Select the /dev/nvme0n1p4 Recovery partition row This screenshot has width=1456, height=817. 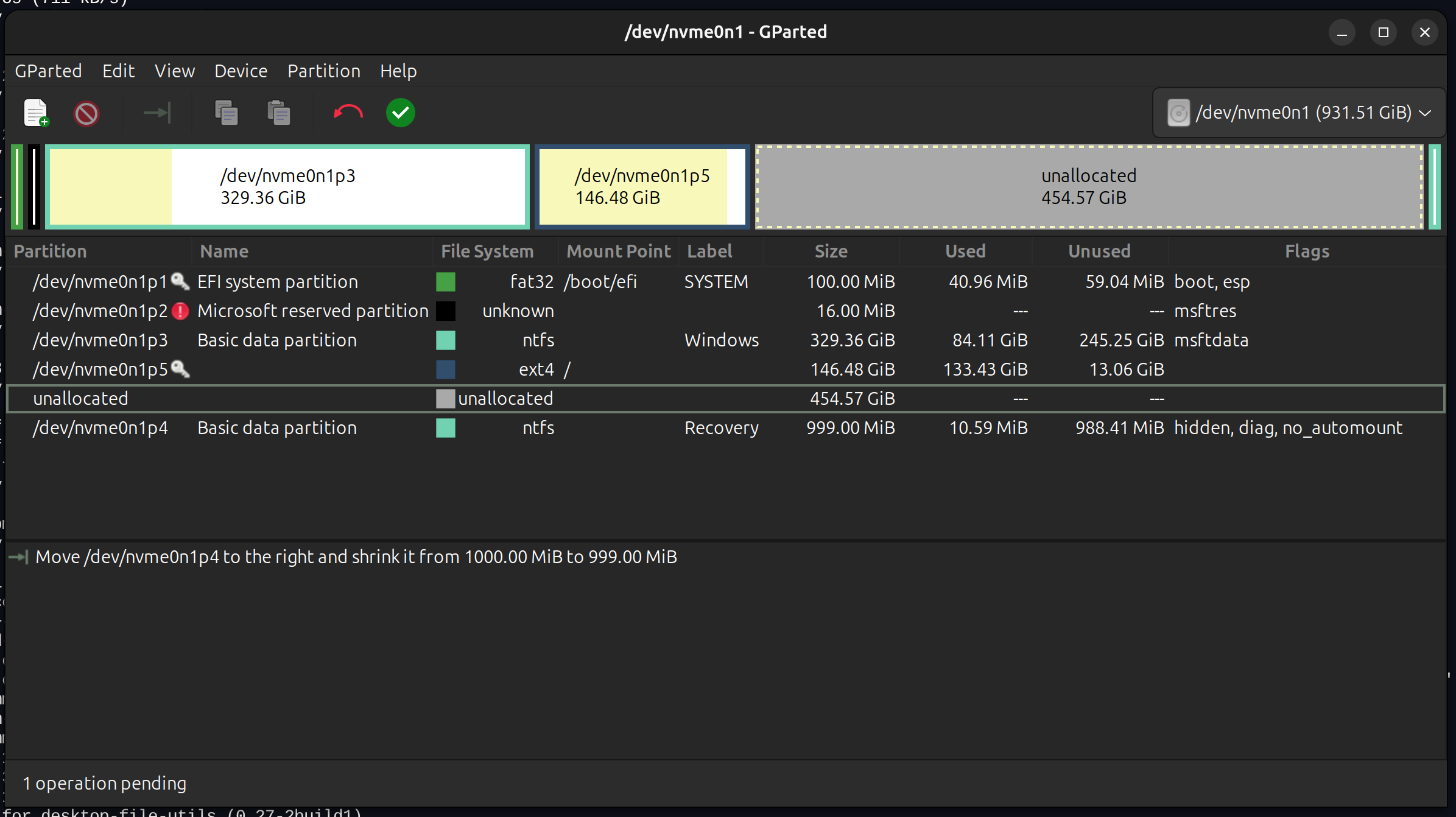pos(725,428)
